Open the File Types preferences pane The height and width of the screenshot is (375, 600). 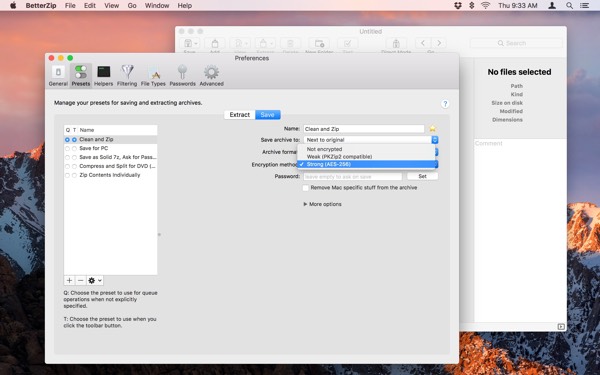pos(153,75)
